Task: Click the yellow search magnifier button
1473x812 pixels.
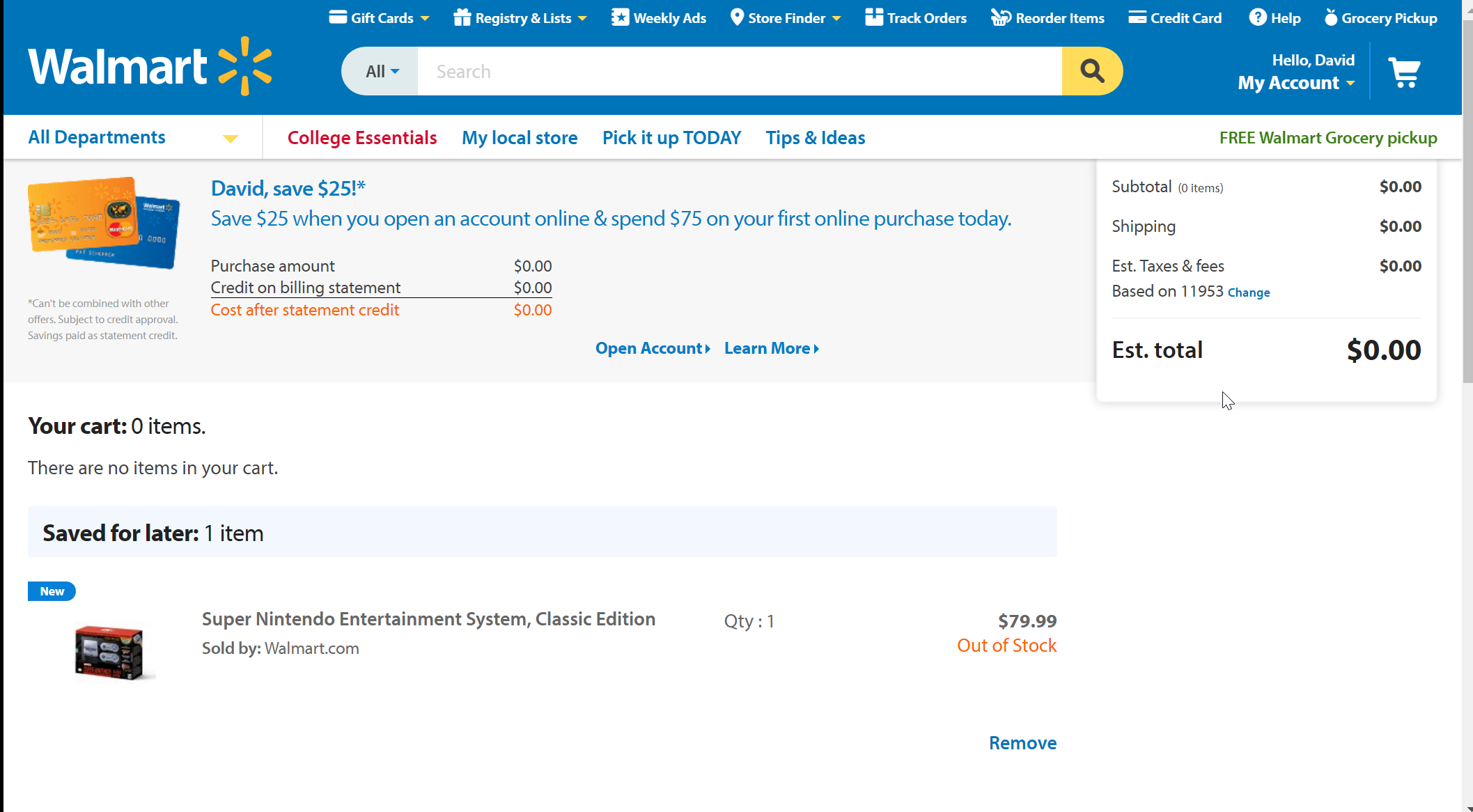Action: pyautogui.click(x=1092, y=71)
